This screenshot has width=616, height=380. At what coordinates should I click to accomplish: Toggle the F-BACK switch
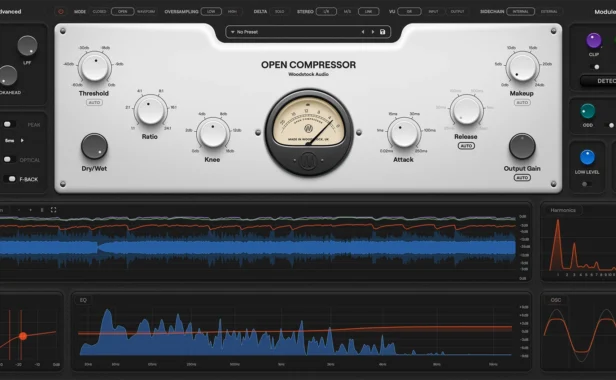coord(10,179)
